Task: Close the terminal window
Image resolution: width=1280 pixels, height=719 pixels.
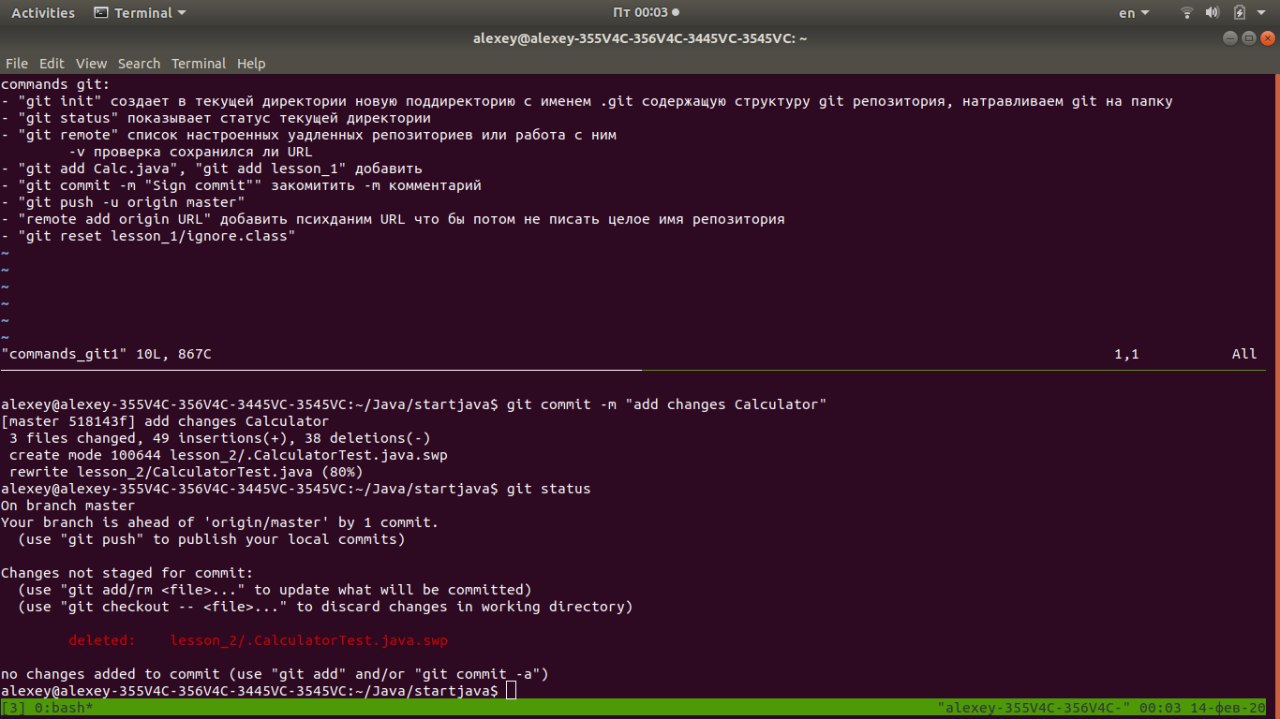Action: pos(1266,38)
